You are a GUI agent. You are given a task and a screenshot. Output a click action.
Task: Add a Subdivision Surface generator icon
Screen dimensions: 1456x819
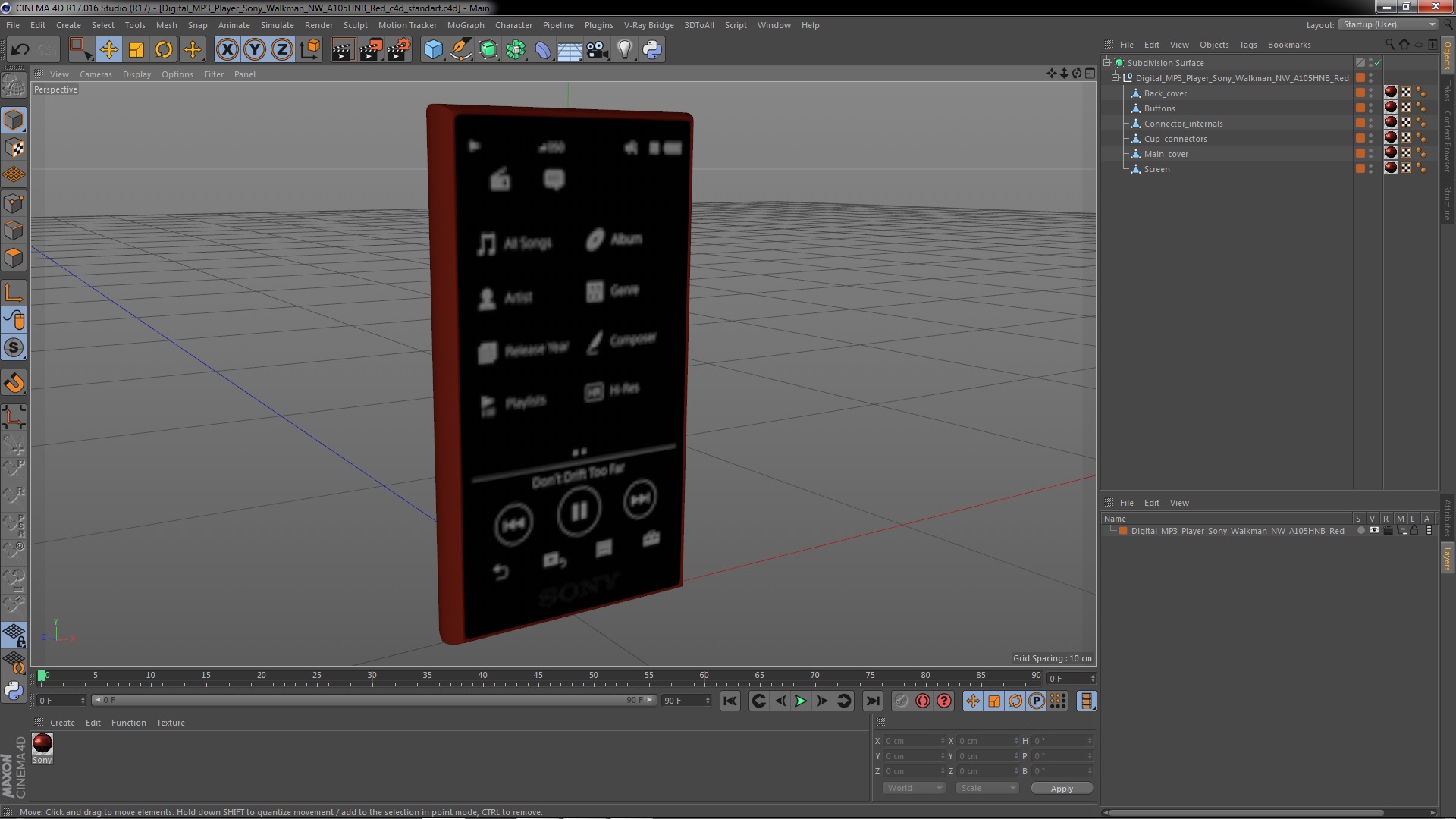click(x=488, y=50)
